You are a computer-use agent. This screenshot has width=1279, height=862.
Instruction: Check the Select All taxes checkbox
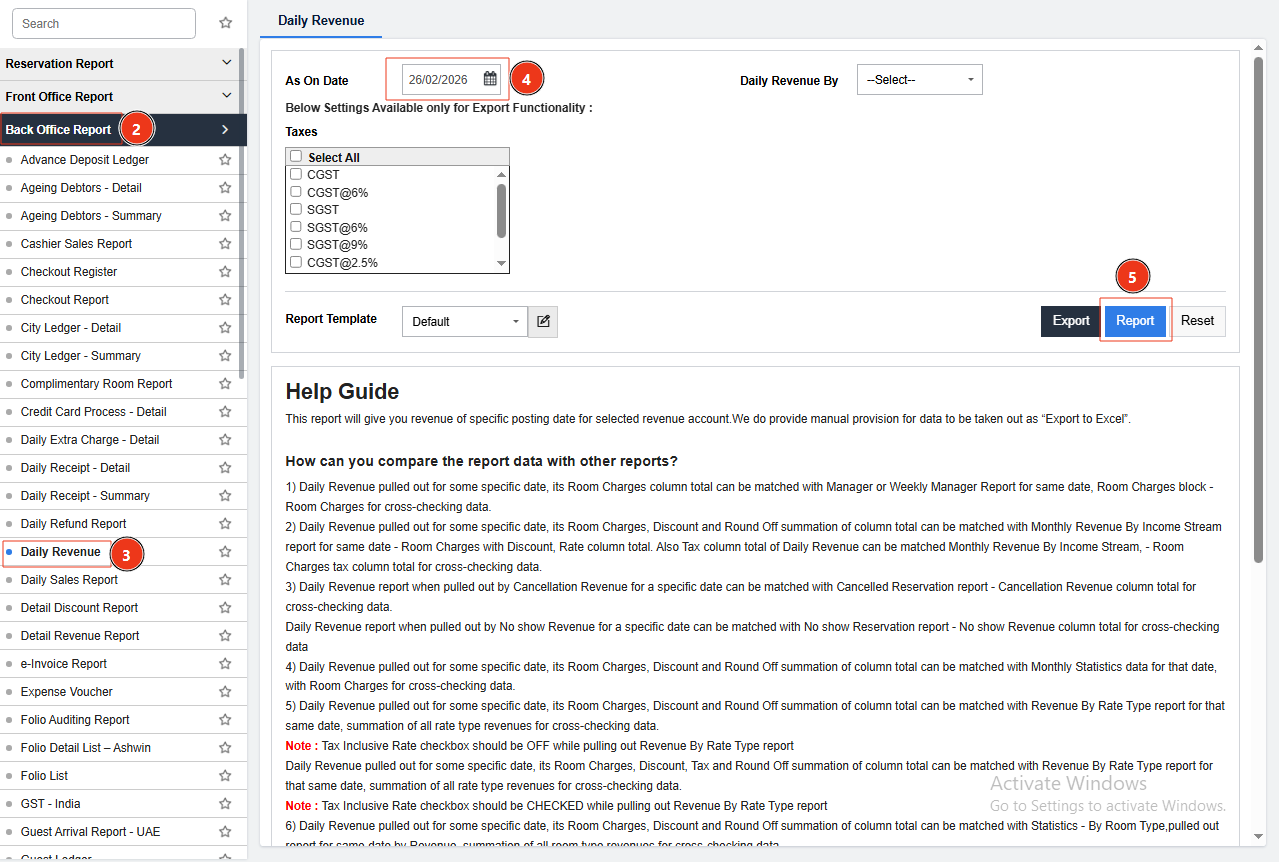(296, 157)
